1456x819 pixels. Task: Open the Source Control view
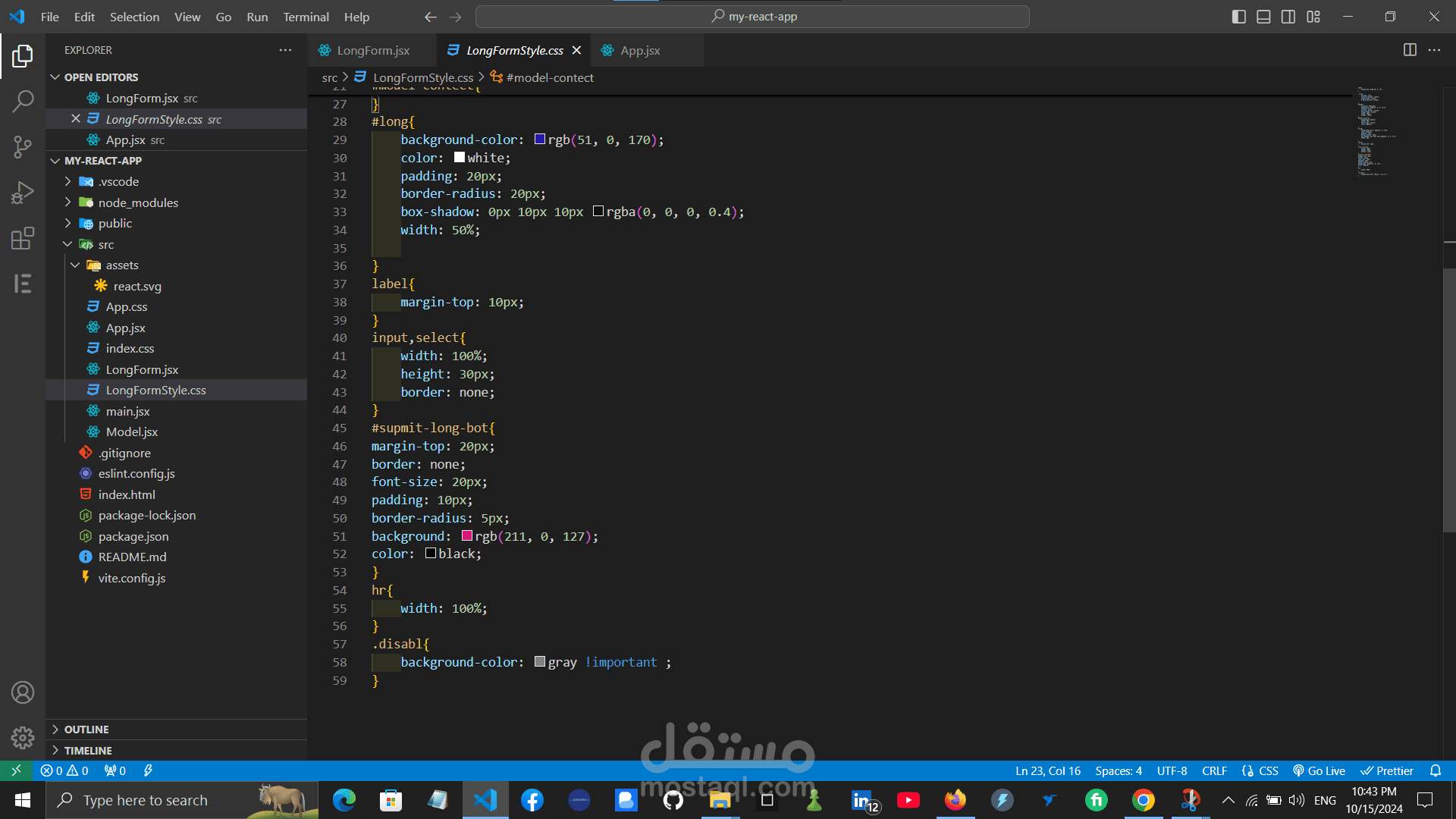coord(23,146)
